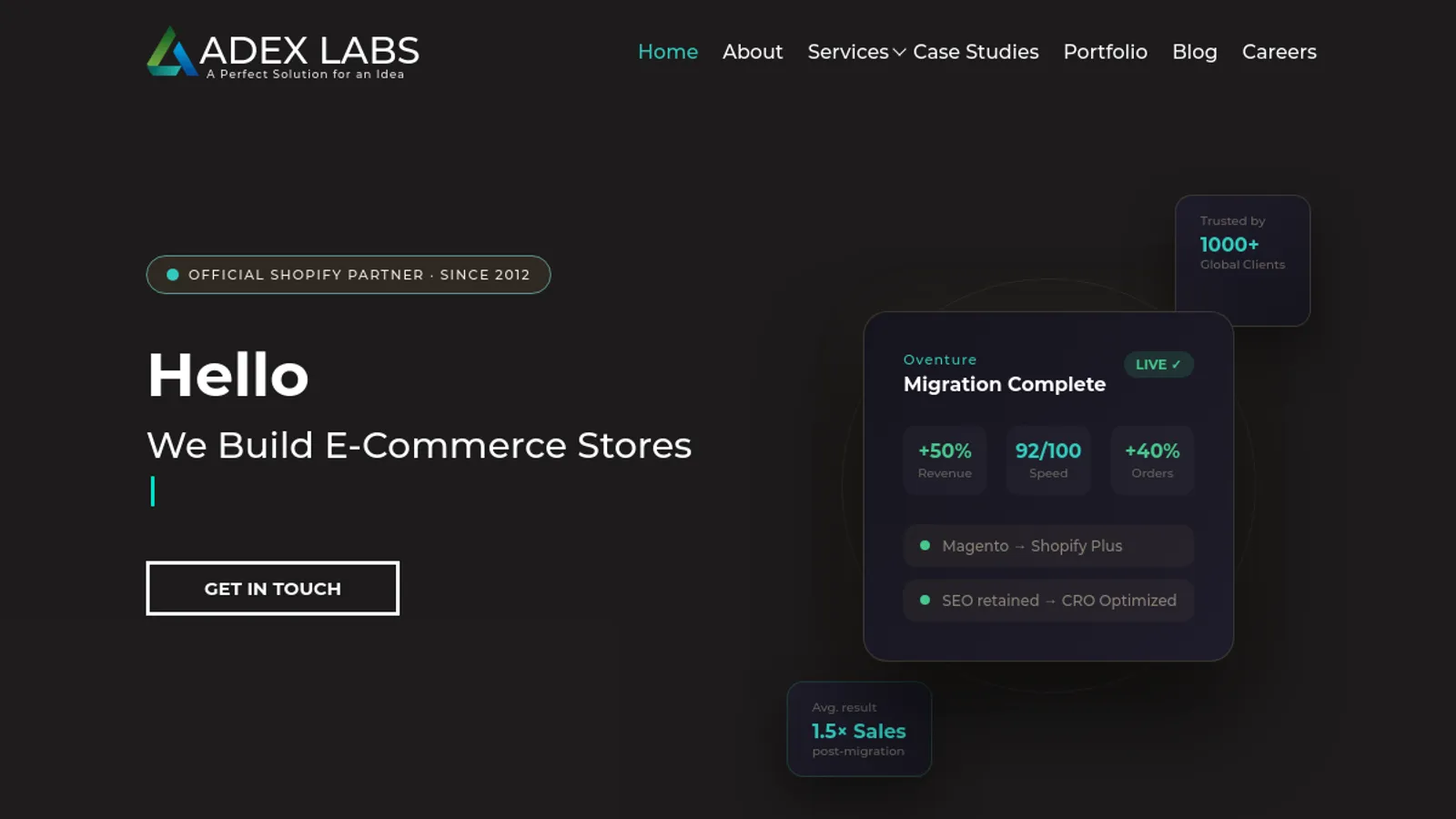The height and width of the screenshot is (819, 1456).
Task: Open the About page
Action: point(753,52)
